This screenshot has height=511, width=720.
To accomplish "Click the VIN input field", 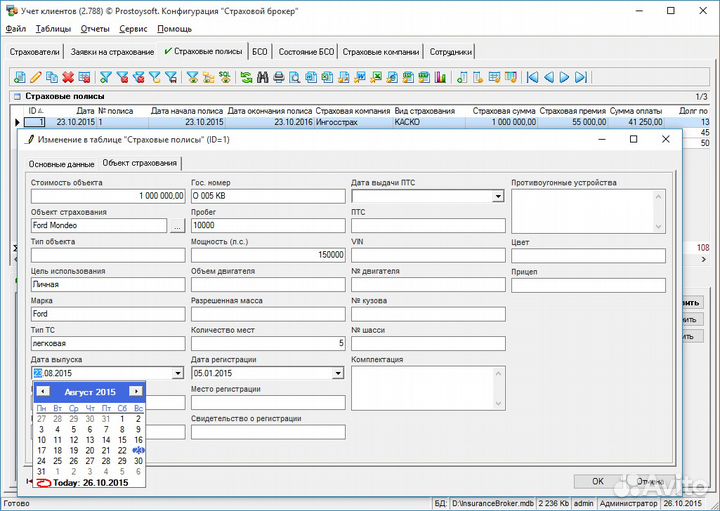I will (x=428, y=256).
